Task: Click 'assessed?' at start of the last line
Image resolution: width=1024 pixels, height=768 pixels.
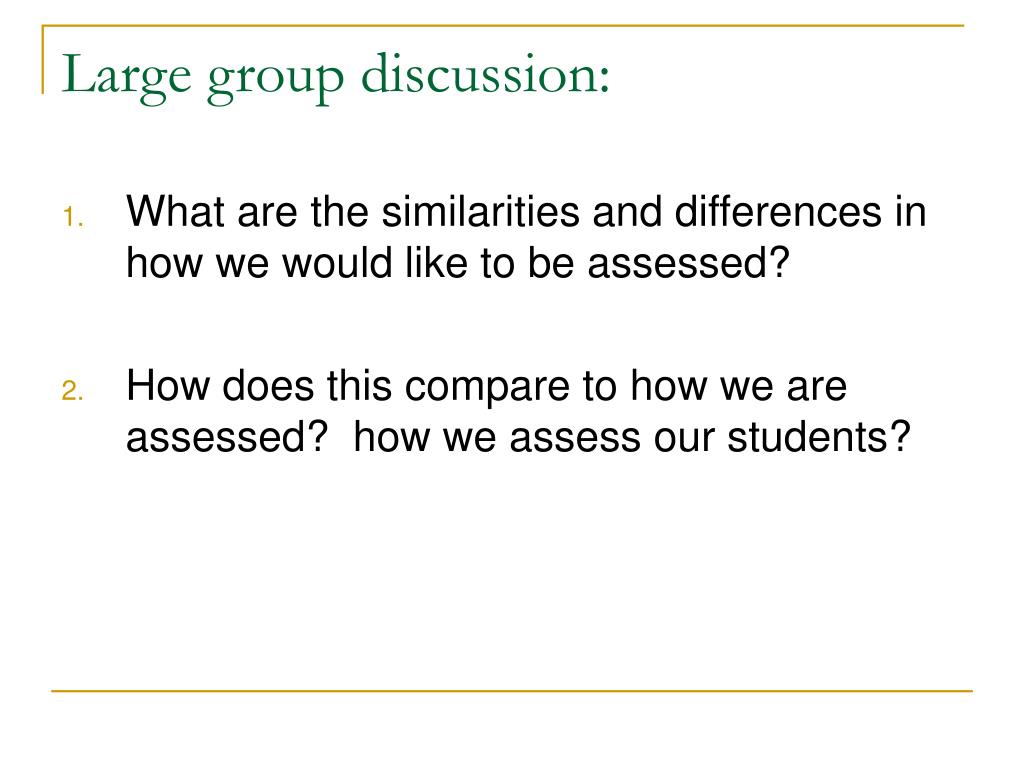Action: pos(227,436)
